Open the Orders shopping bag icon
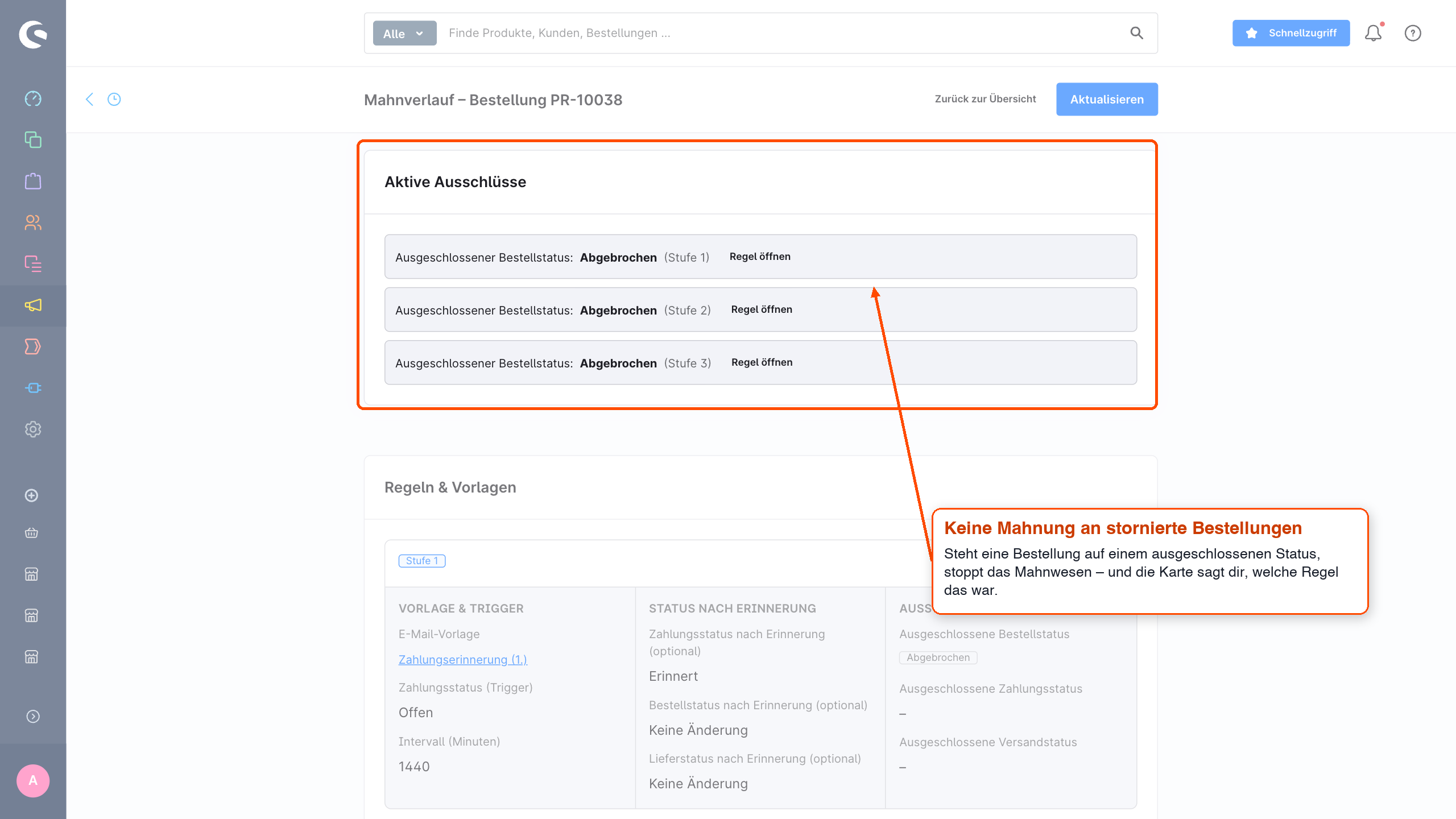1456x819 pixels. coord(33,181)
